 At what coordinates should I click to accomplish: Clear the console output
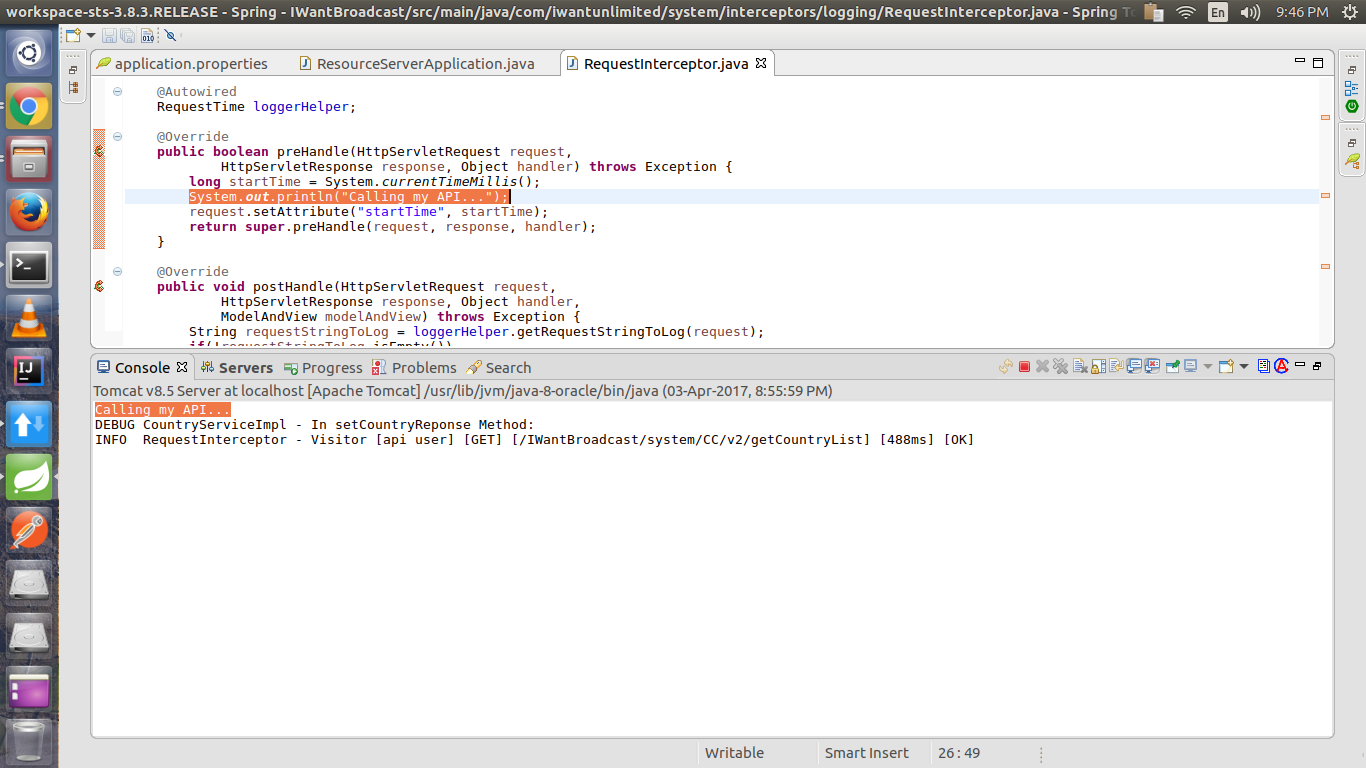[x=1080, y=367]
